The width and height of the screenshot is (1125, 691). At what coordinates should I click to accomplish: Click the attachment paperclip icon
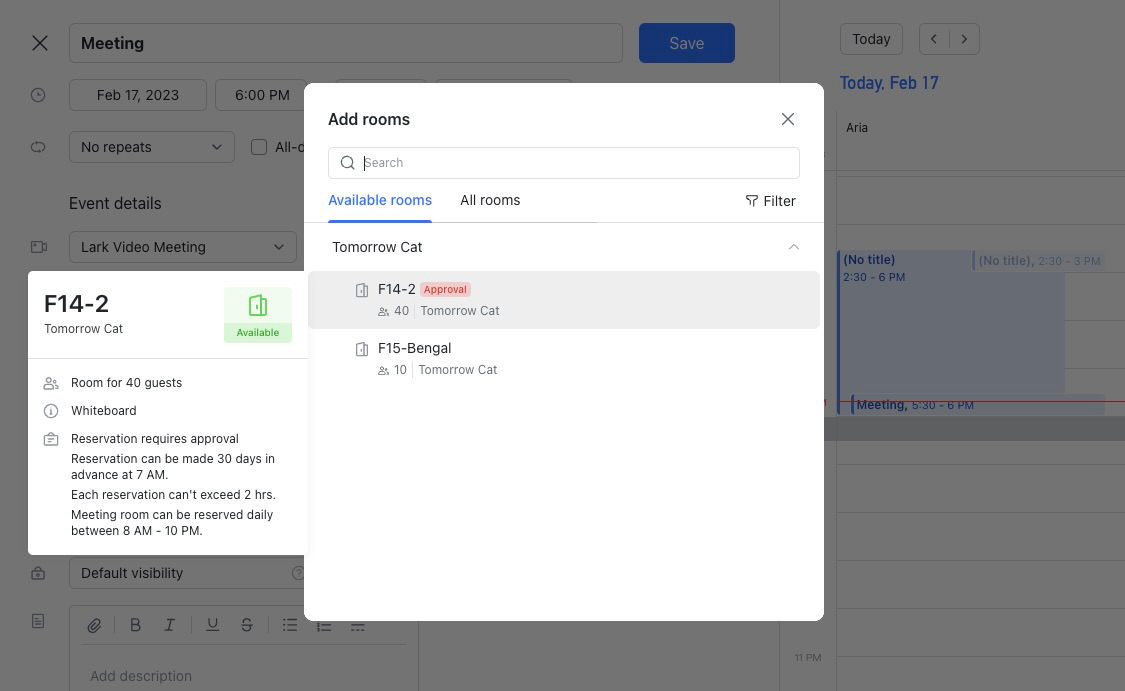click(94, 626)
